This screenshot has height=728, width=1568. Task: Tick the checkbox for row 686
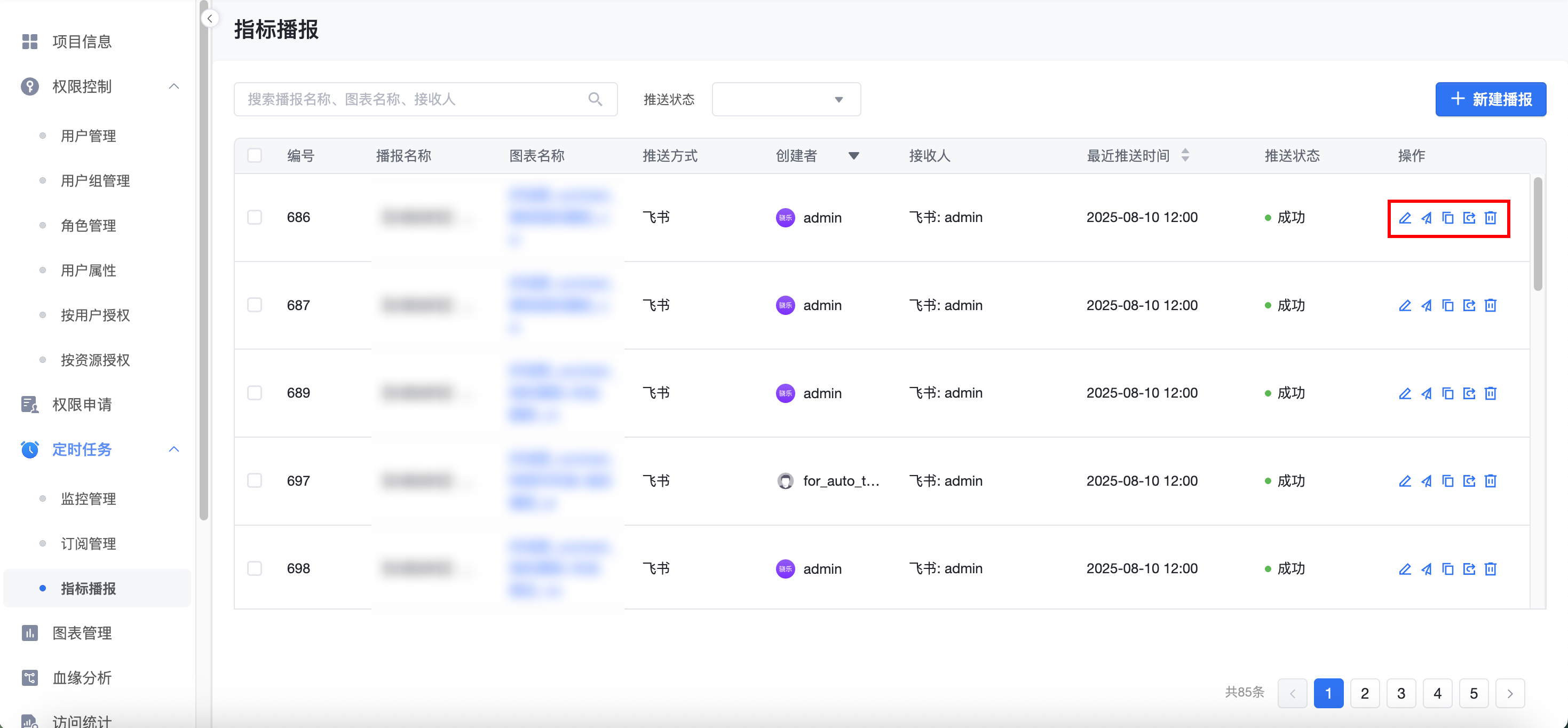tap(255, 217)
